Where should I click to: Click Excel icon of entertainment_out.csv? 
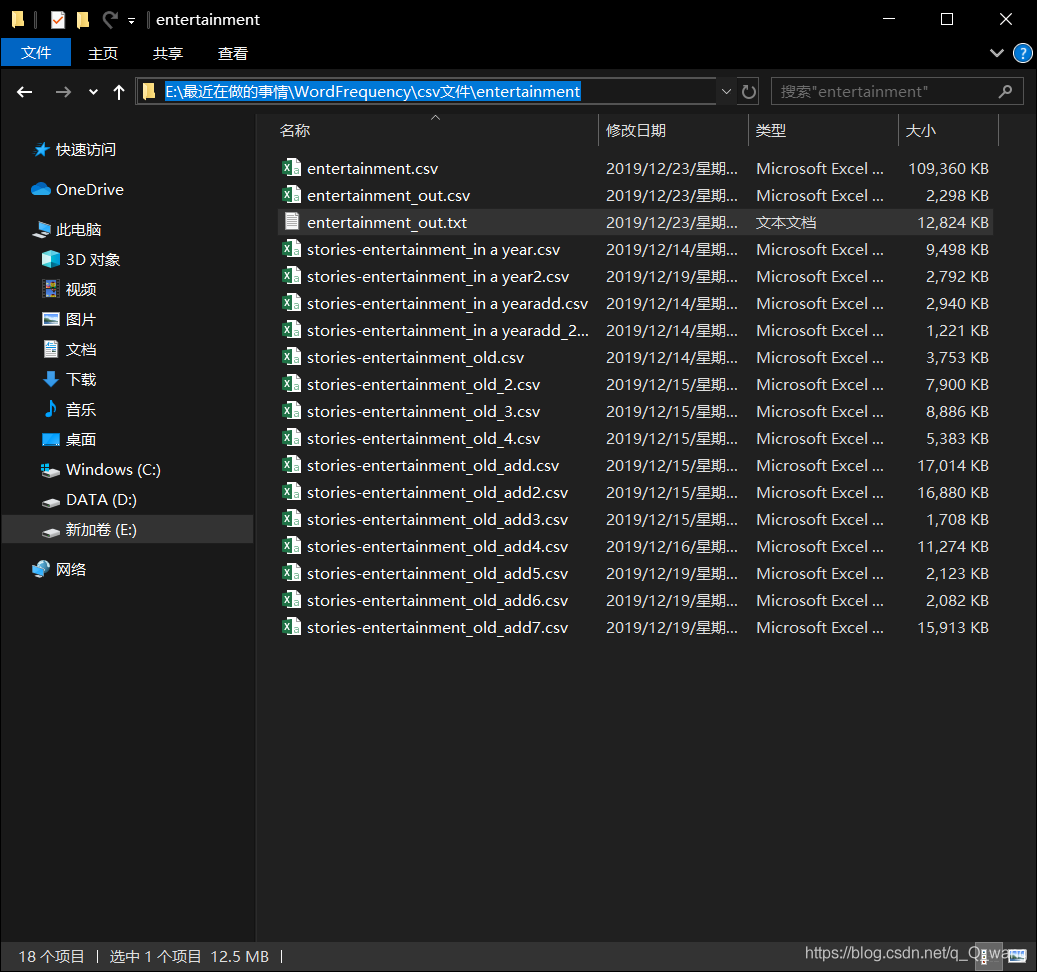pyautogui.click(x=292, y=195)
